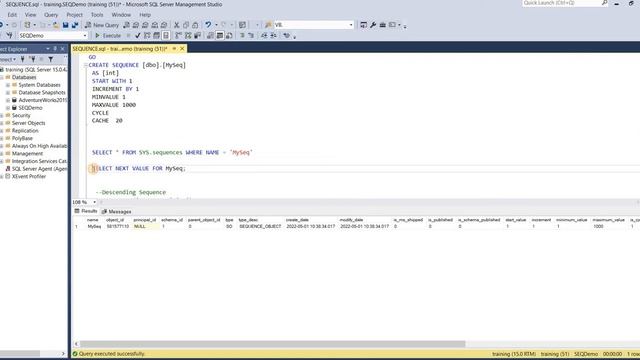This screenshot has height=360, width=640.
Task: Undo the last action with Undo icon
Action: coord(208,25)
